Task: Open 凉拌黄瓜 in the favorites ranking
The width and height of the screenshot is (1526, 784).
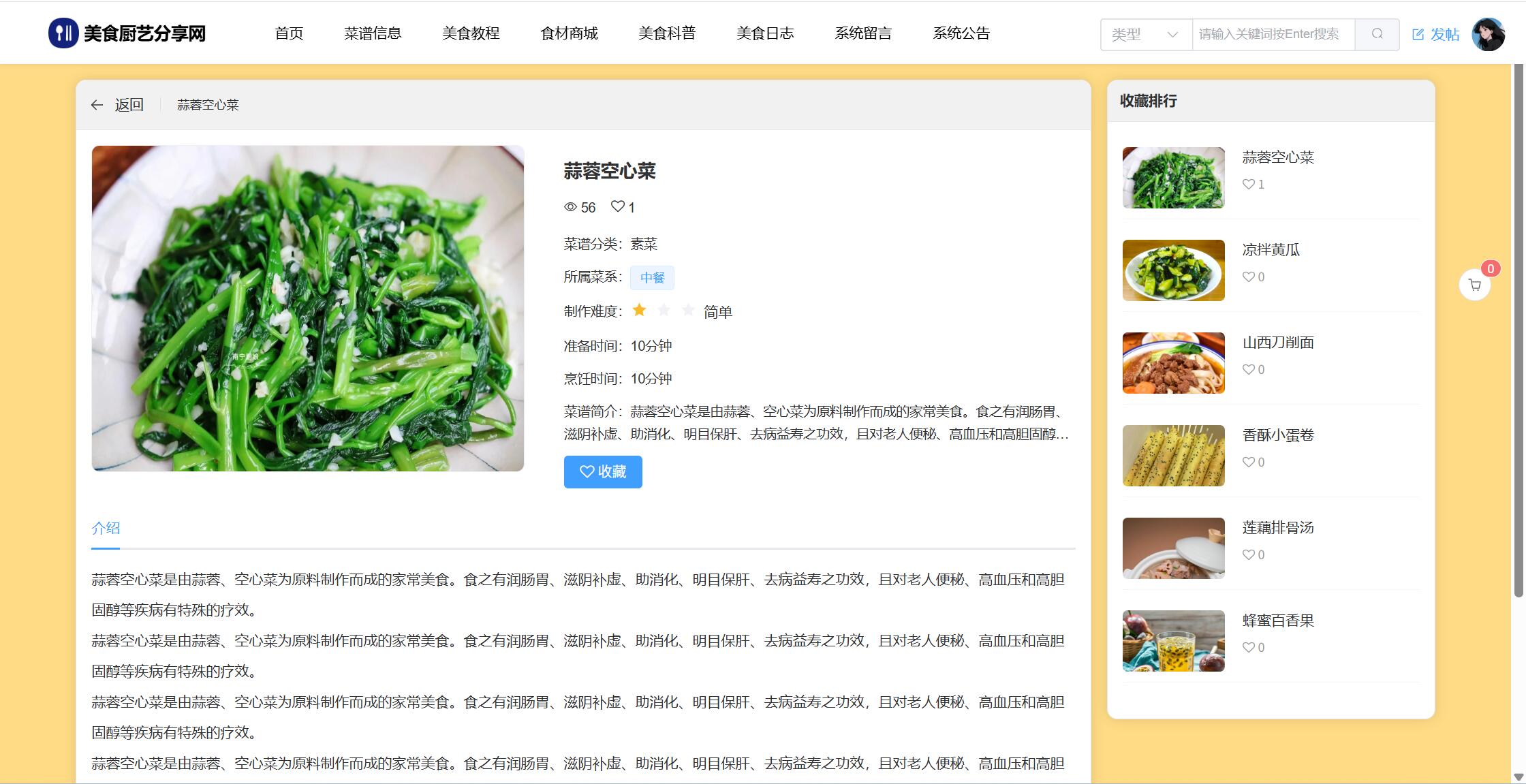Action: click(x=1271, y=250)
